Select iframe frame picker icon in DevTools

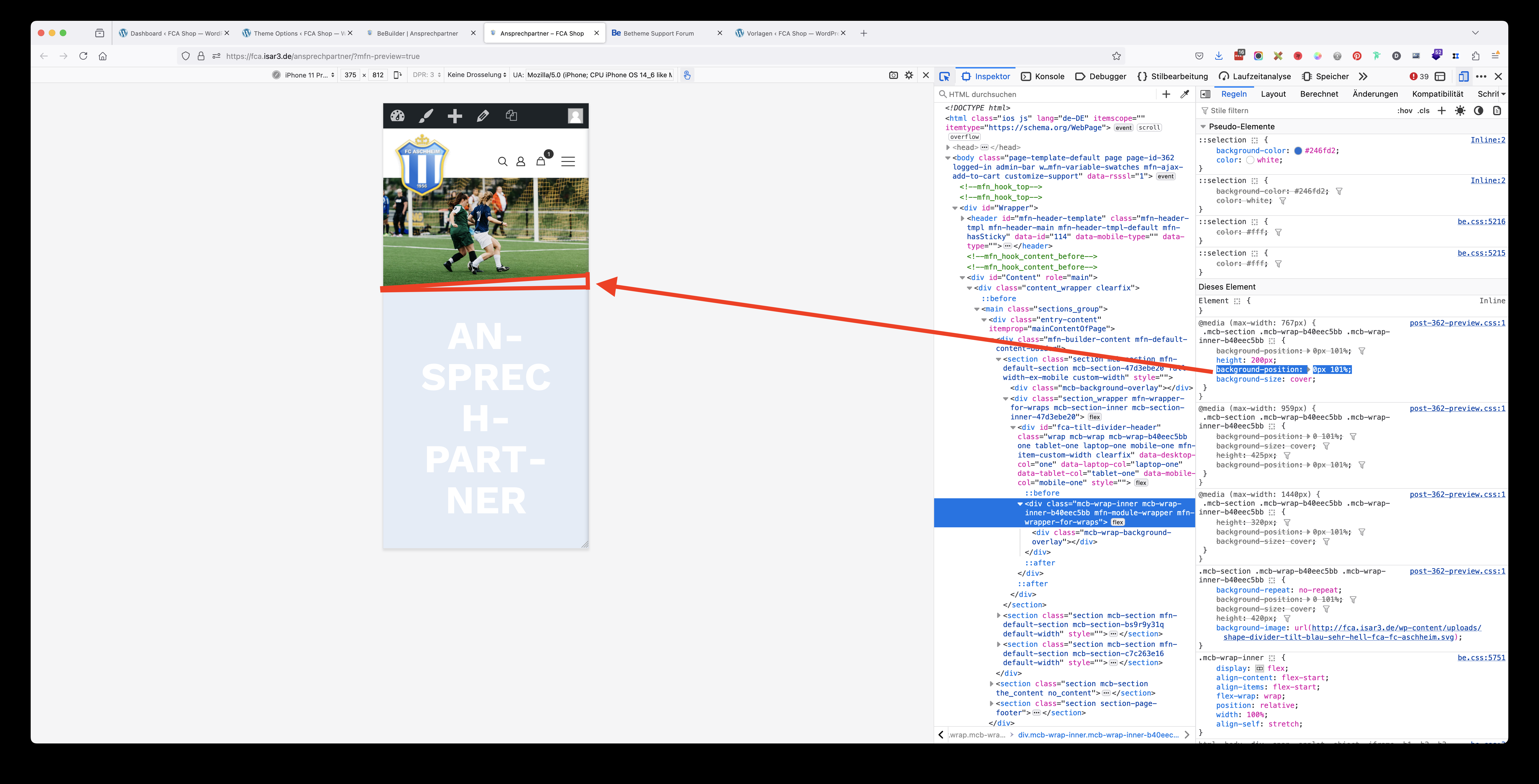[1440, 76]
